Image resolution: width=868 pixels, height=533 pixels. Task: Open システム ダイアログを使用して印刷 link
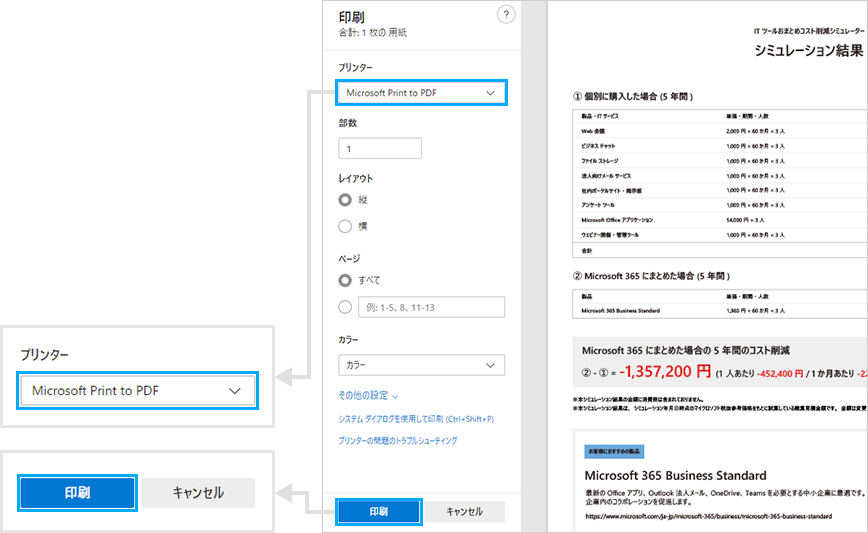(416, 419)
